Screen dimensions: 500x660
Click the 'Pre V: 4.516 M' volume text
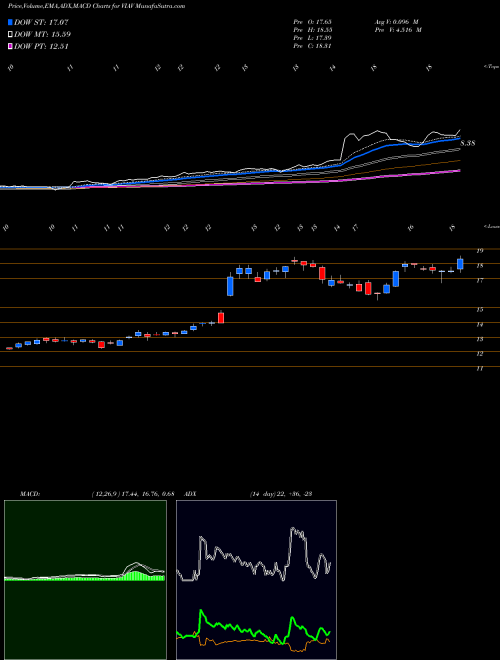398,30
